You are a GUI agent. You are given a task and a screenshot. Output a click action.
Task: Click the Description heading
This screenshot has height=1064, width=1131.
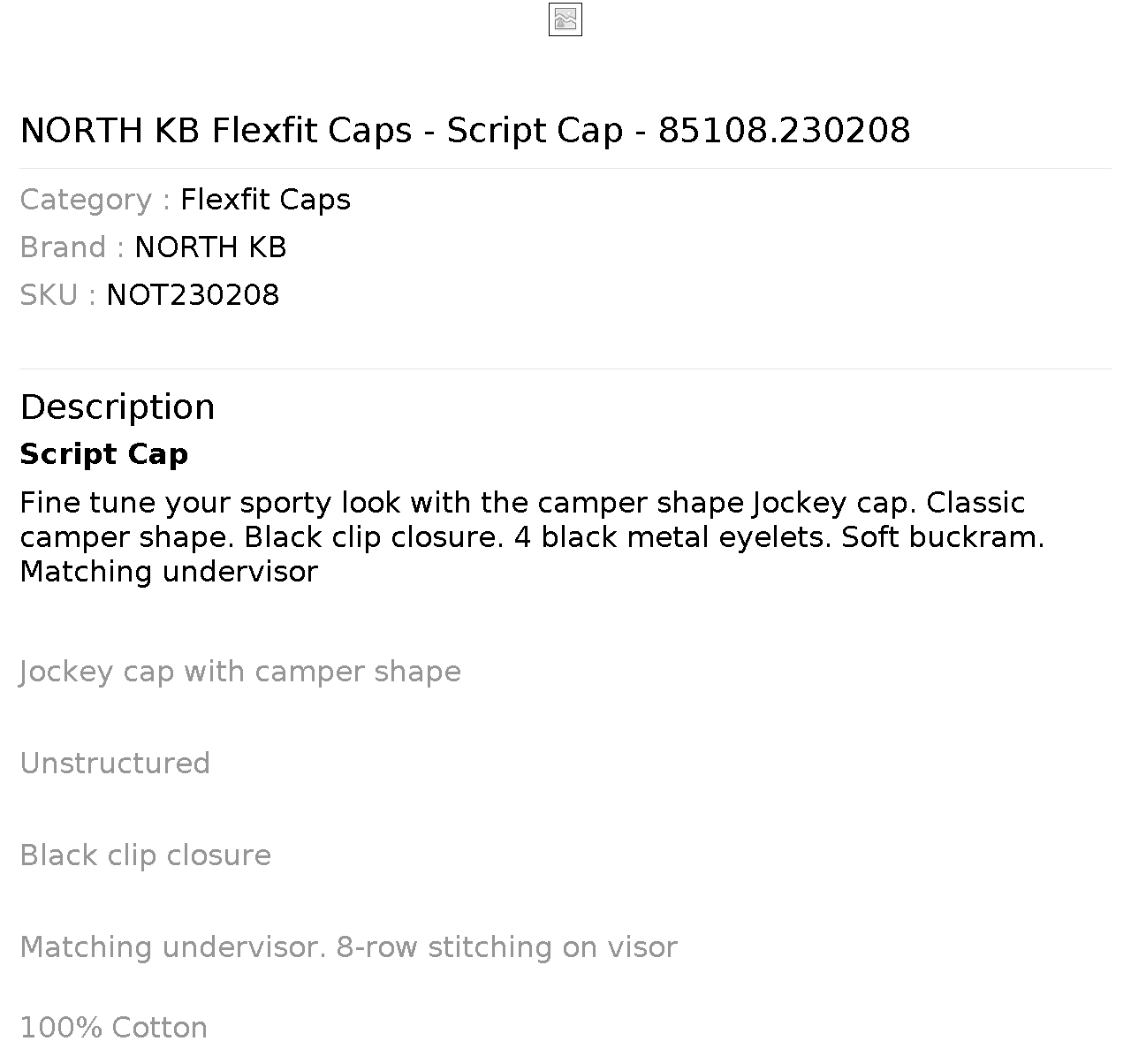click(x=118, y=407)
